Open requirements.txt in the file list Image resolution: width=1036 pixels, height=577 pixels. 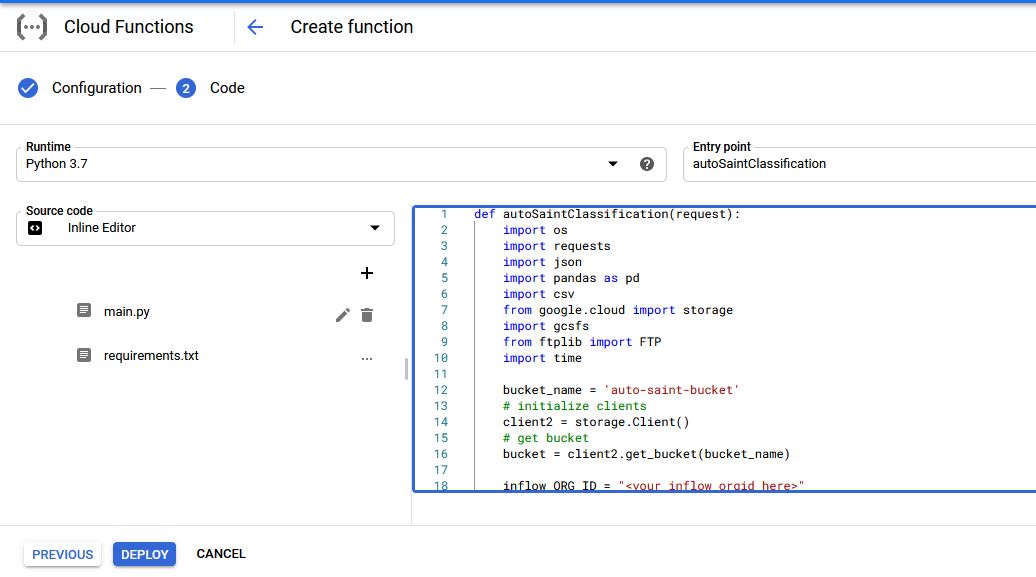tap(151, 356)
